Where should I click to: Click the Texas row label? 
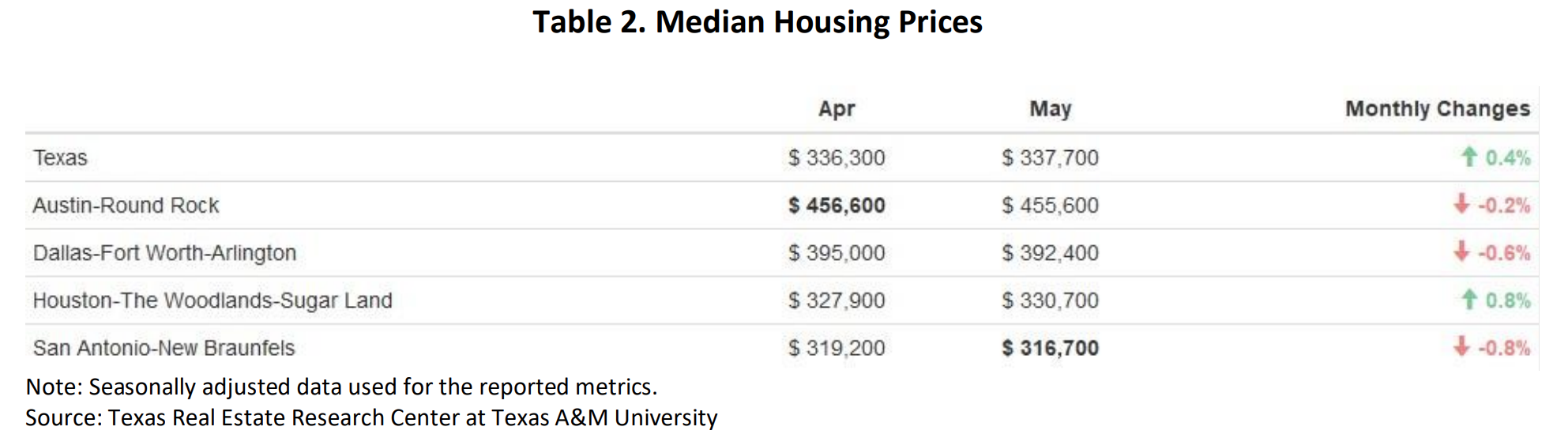60,158
